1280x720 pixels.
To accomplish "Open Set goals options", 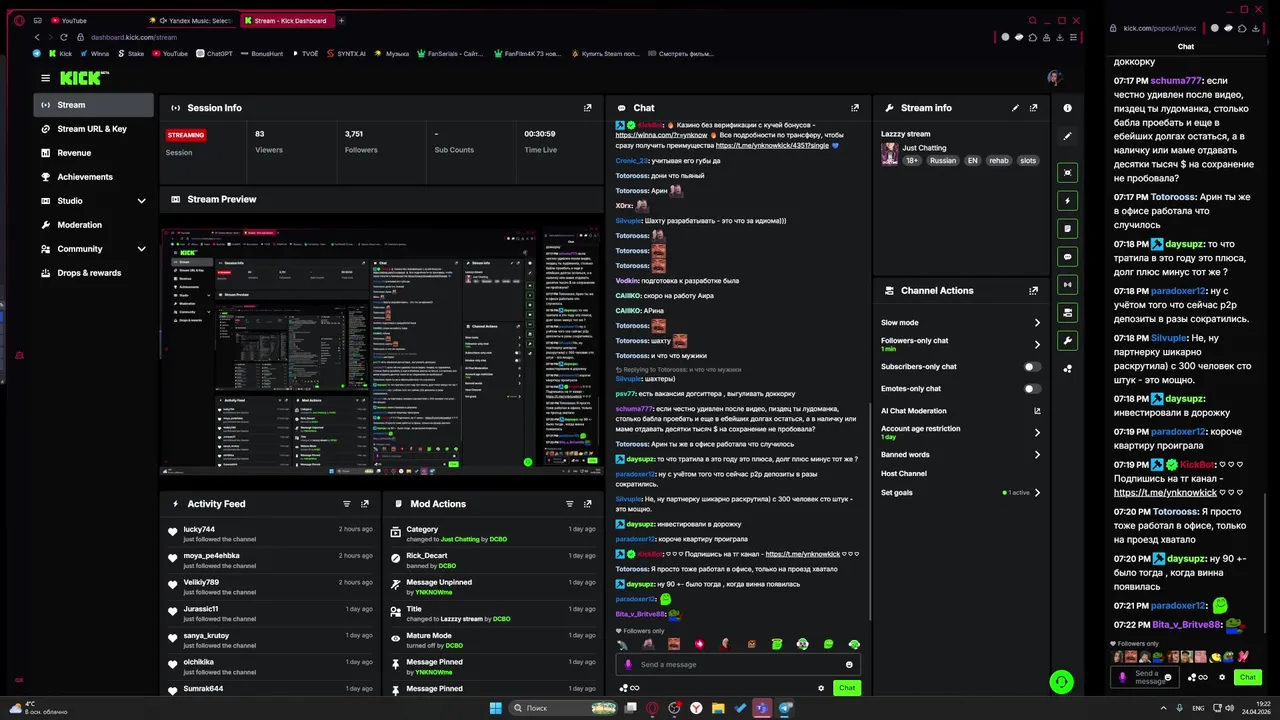I will (961, 493).
